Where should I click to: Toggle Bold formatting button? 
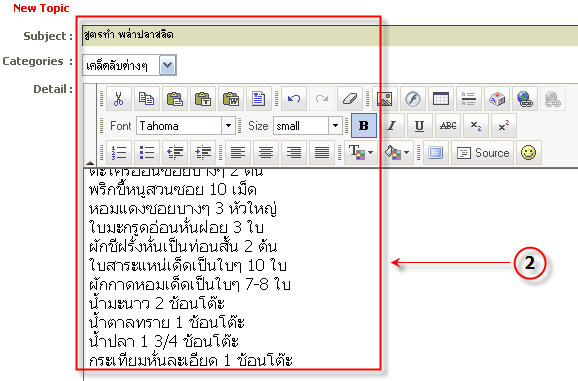364,126
